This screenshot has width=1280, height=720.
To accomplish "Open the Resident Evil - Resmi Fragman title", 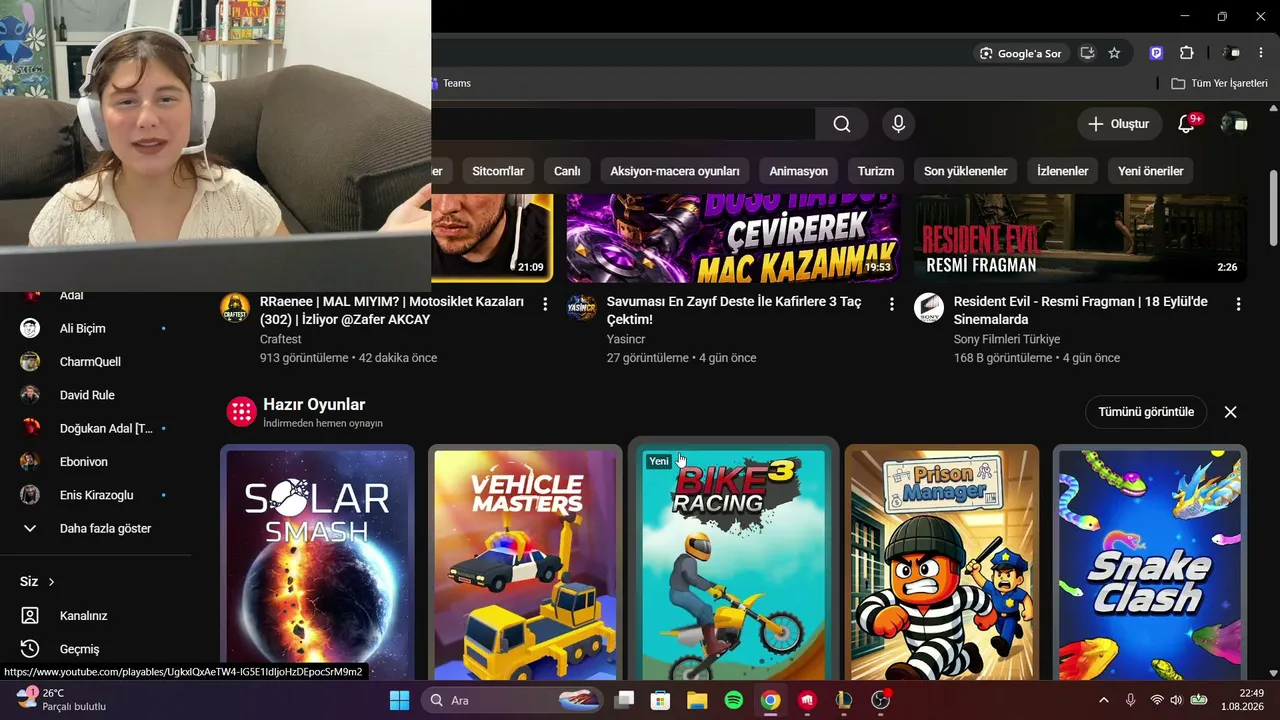I will click(x=1081, y=310).
